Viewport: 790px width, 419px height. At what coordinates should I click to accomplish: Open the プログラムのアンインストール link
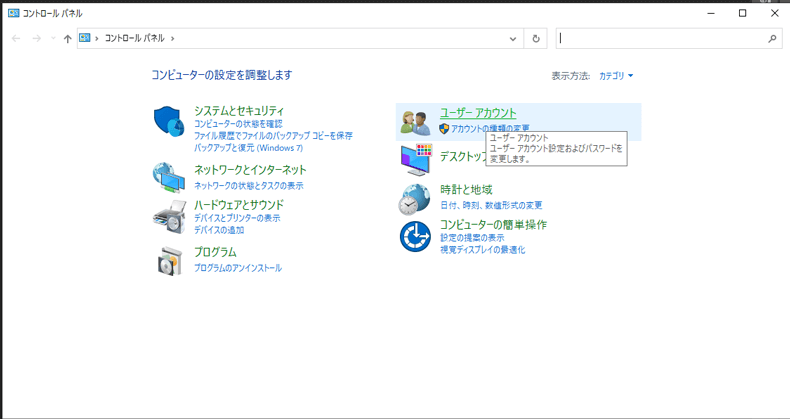(238, 268)
